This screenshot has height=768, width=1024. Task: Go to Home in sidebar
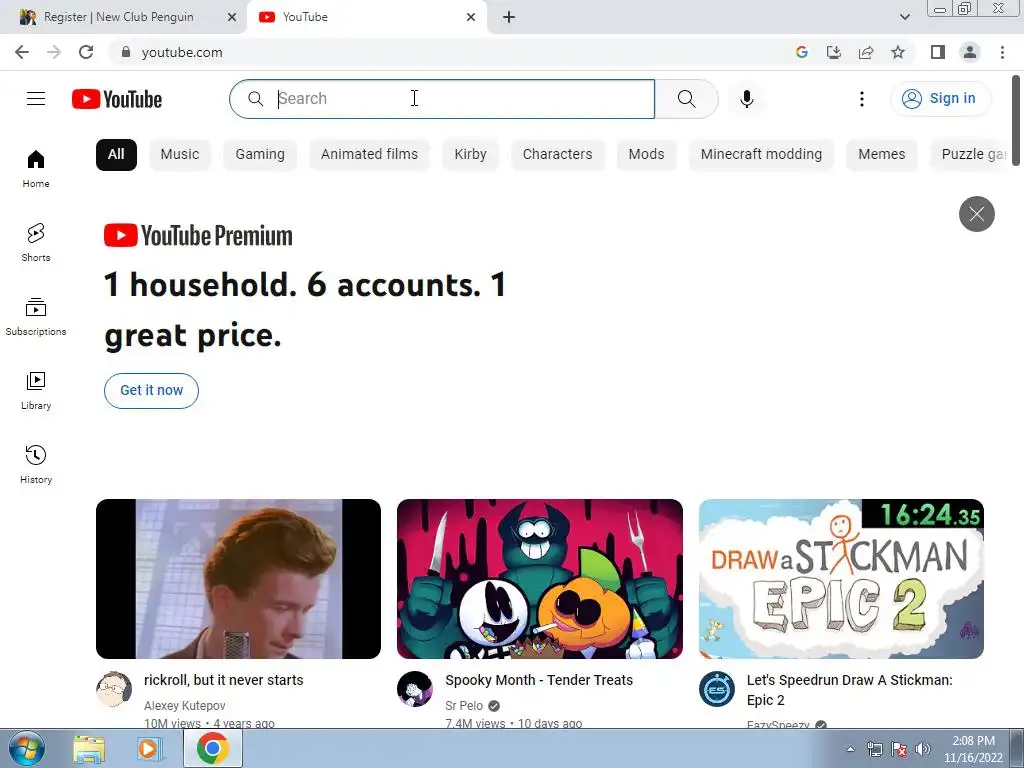pyautogui.click(x=36, y=168)
